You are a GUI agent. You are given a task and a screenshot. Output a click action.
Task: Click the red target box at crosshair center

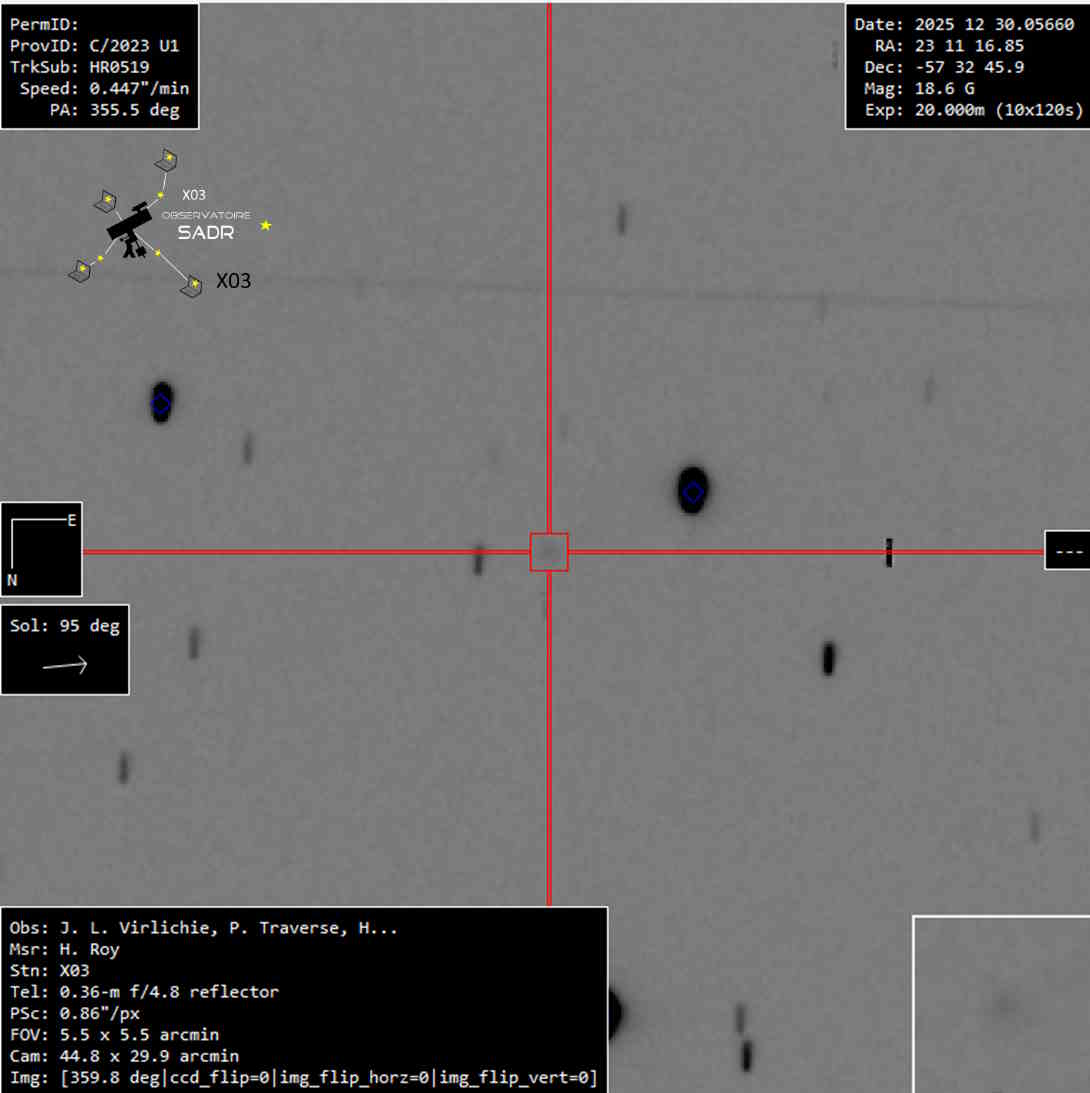549,552
